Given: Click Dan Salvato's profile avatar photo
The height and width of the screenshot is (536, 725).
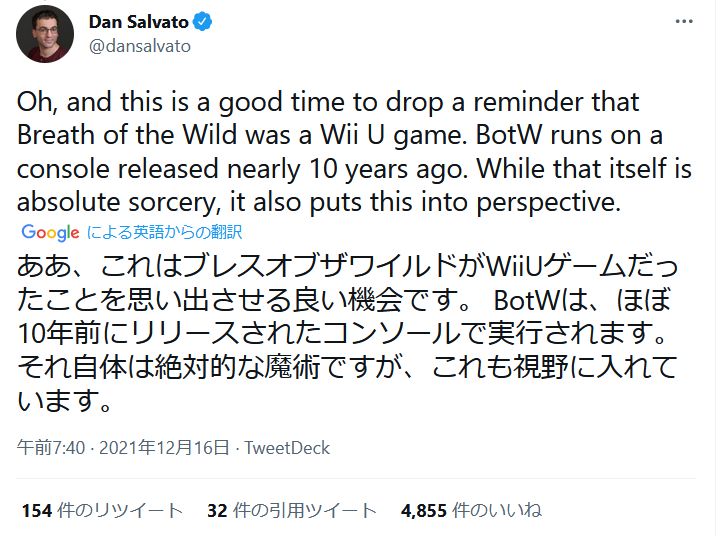Looking at the screenshot, I should [45, 33].
